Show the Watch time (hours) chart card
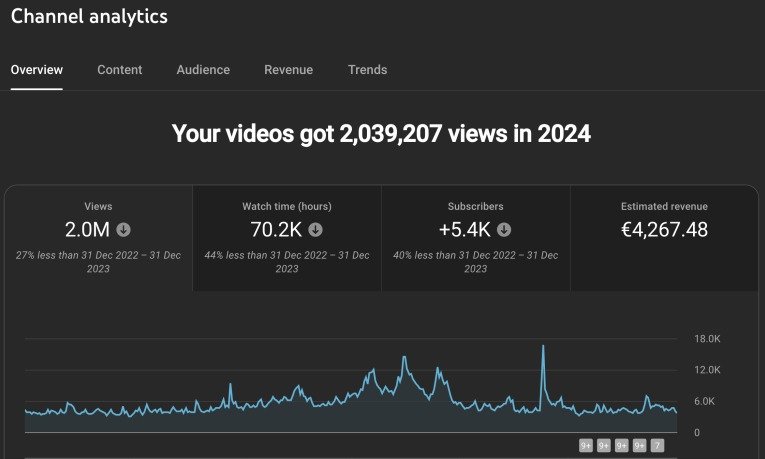 point(287,238)
